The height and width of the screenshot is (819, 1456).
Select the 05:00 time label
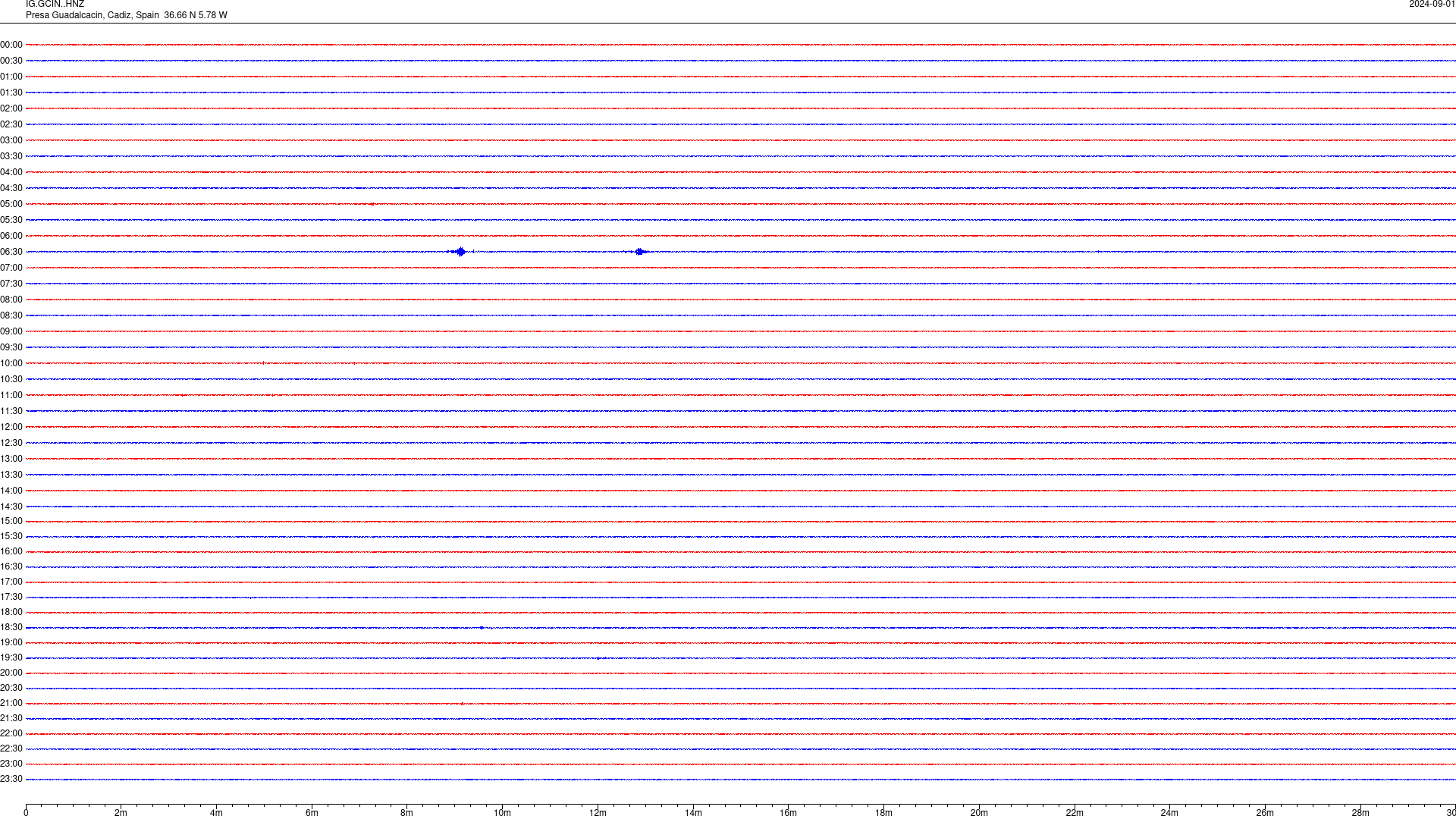click(x=11, y=204)
